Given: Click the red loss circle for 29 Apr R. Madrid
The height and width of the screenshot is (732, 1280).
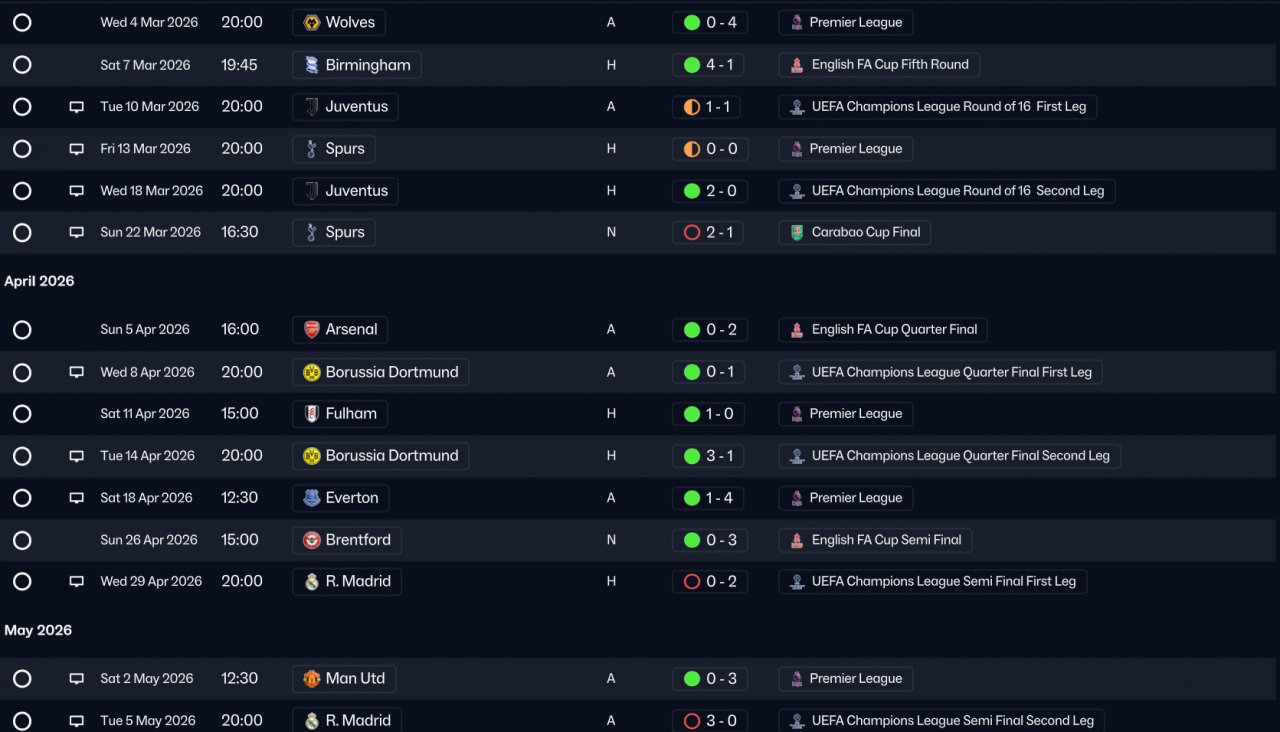Looking at the screenshot, I should pos(692,581).
